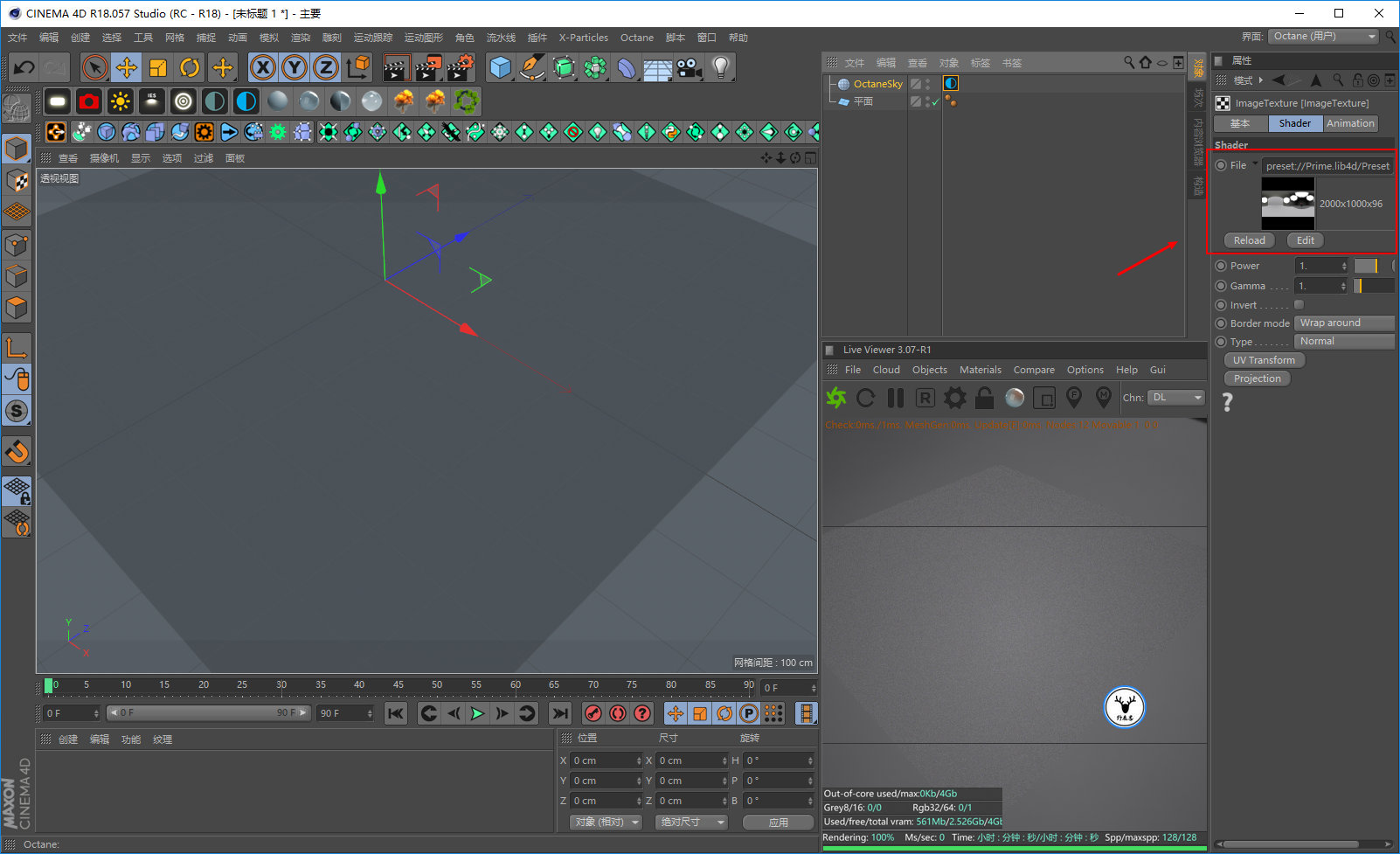Pause the Live Viewer render
Image resolution: width=1400 pixels, height=854 pixels.
click(896, 398)
